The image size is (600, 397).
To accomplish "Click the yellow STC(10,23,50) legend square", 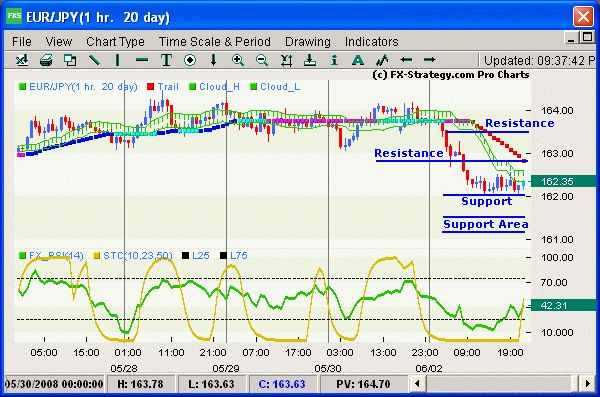I will (x=97, y=255).
